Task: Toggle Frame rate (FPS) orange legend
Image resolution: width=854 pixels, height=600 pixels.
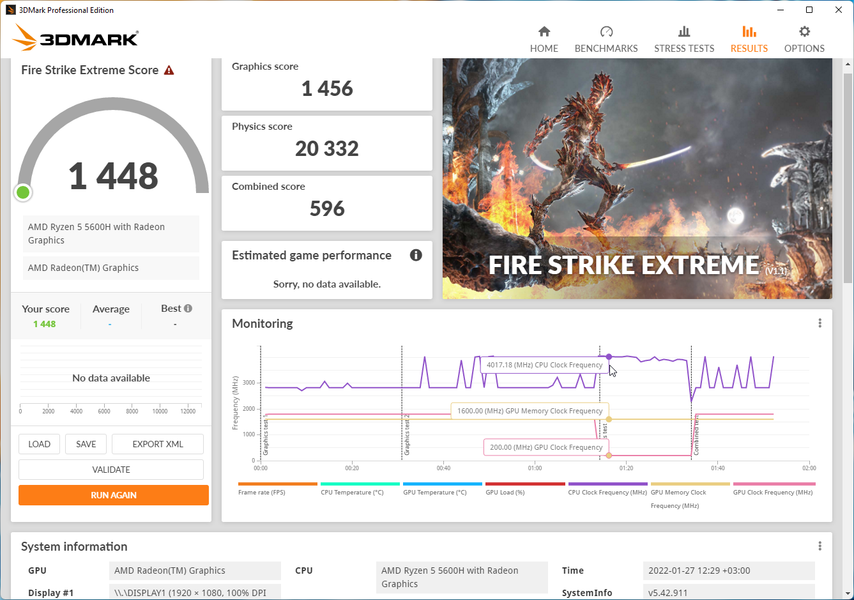Action: (277, 484)
